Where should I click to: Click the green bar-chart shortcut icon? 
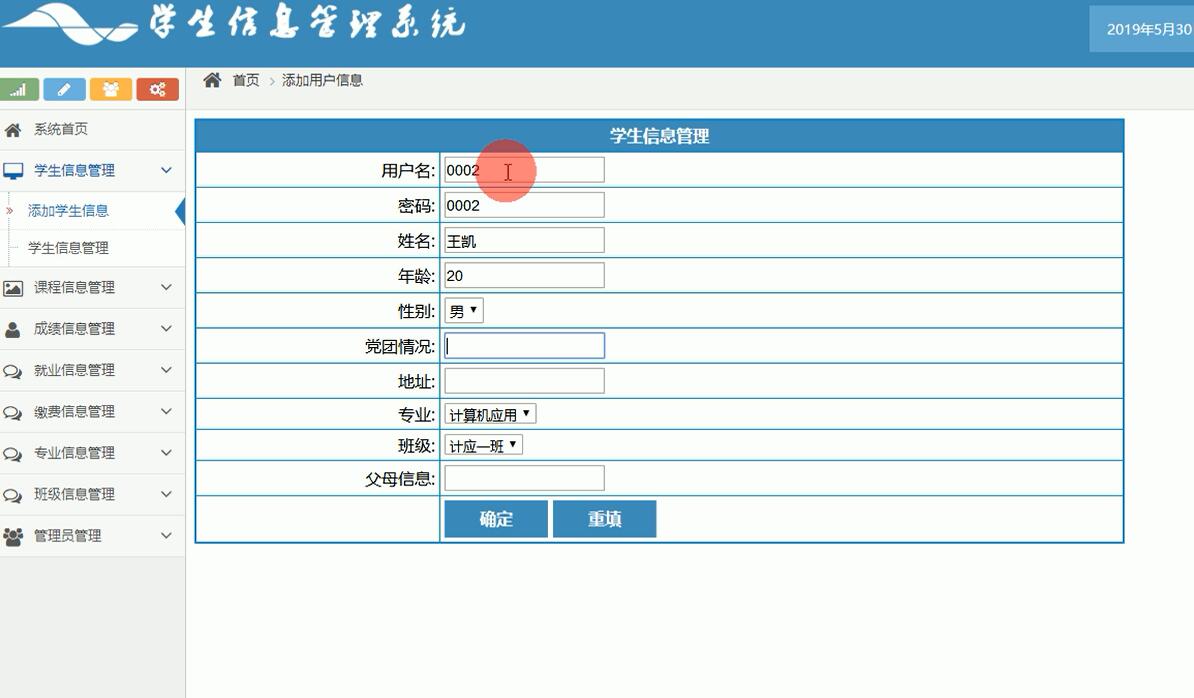coord(18,90)
